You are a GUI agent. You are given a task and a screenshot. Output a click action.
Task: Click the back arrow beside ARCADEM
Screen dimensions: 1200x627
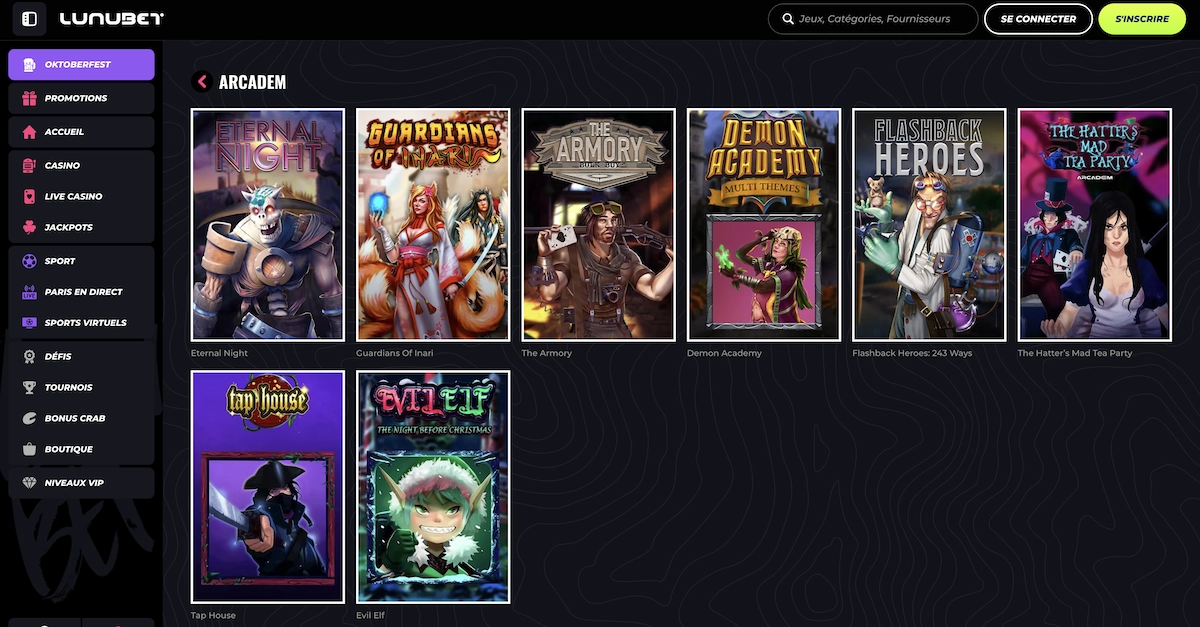coord(200,81)
